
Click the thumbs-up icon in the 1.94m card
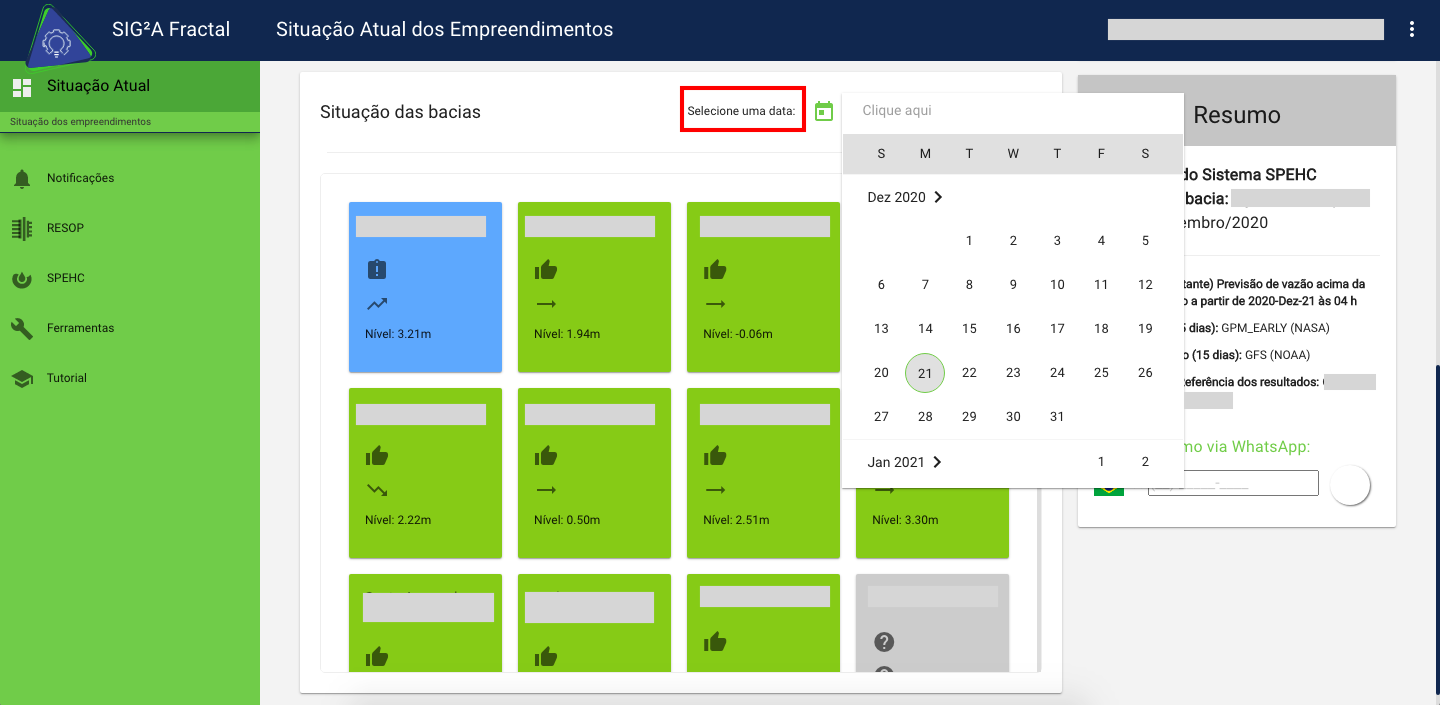pos(546,269)
